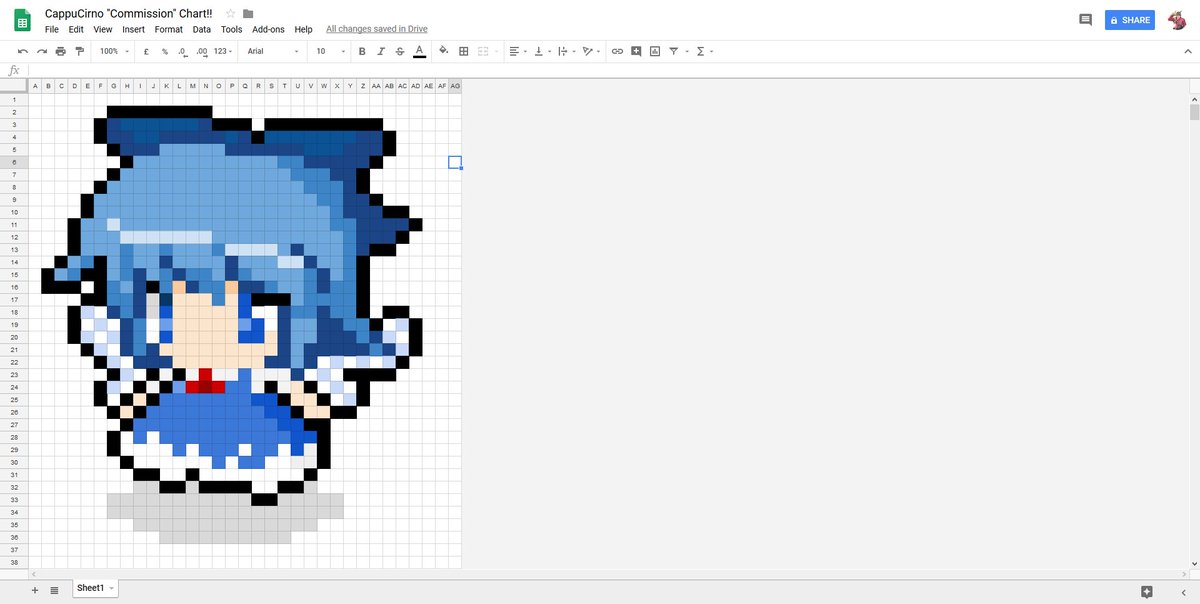Open the text color picker

click(x=419, y=51)
